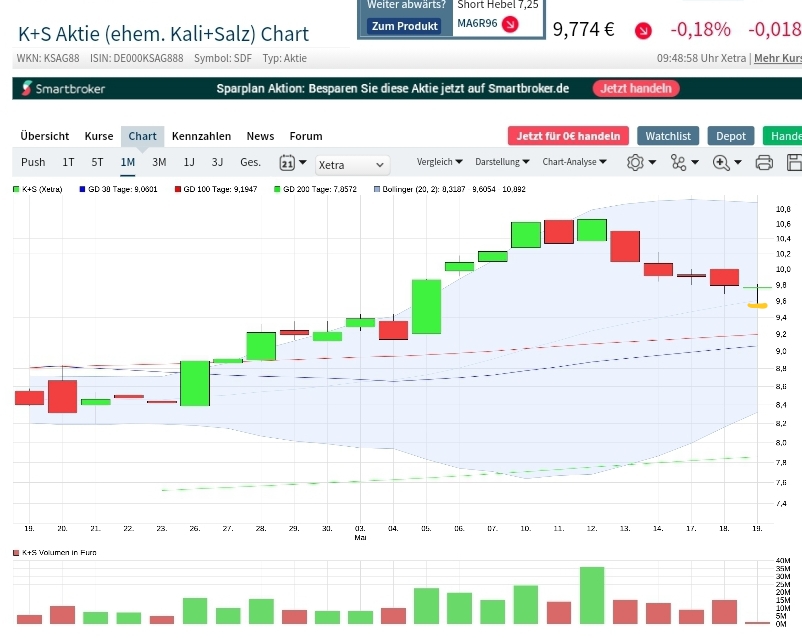Image resolution: width=802 pixels, height=638 pixels.
Task: Select the 1M timeframe
Action: [x=128, y=162]
